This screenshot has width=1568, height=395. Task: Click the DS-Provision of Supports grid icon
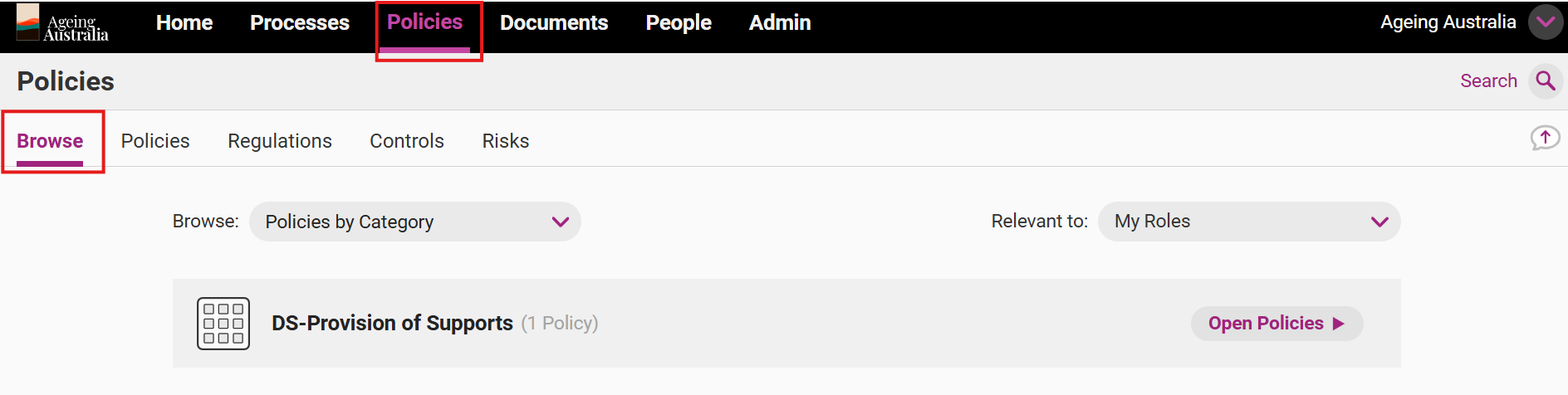(x=223, y=324)
